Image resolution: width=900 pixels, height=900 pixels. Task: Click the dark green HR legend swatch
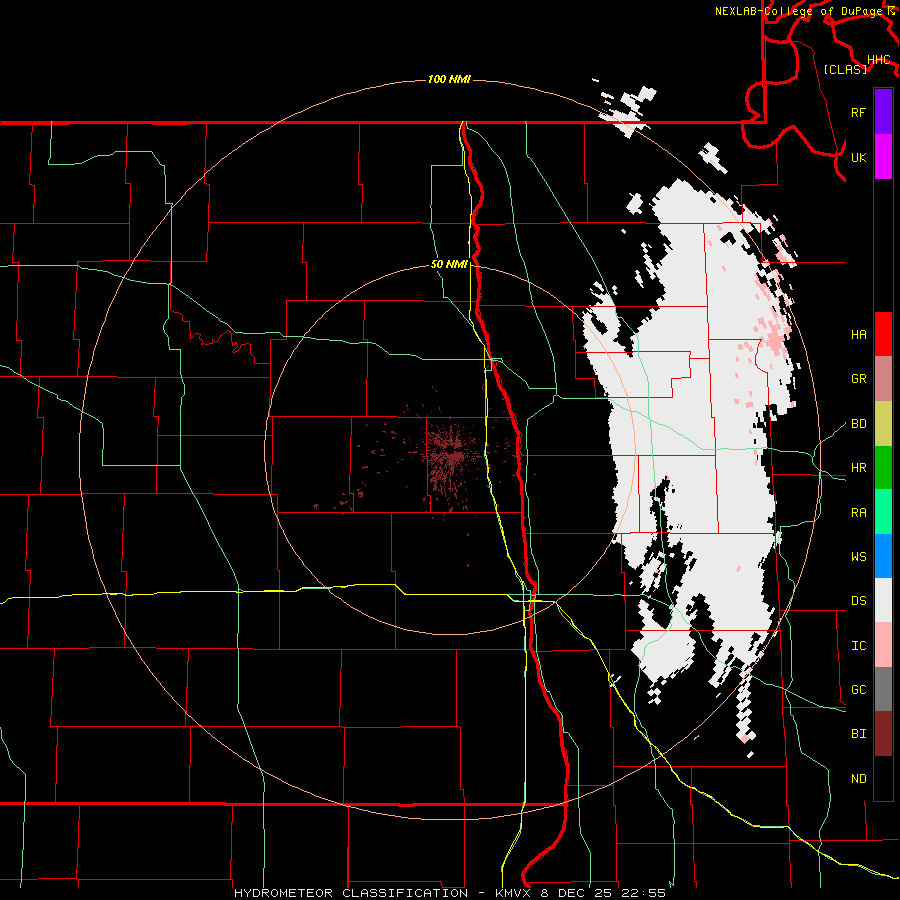883,468
